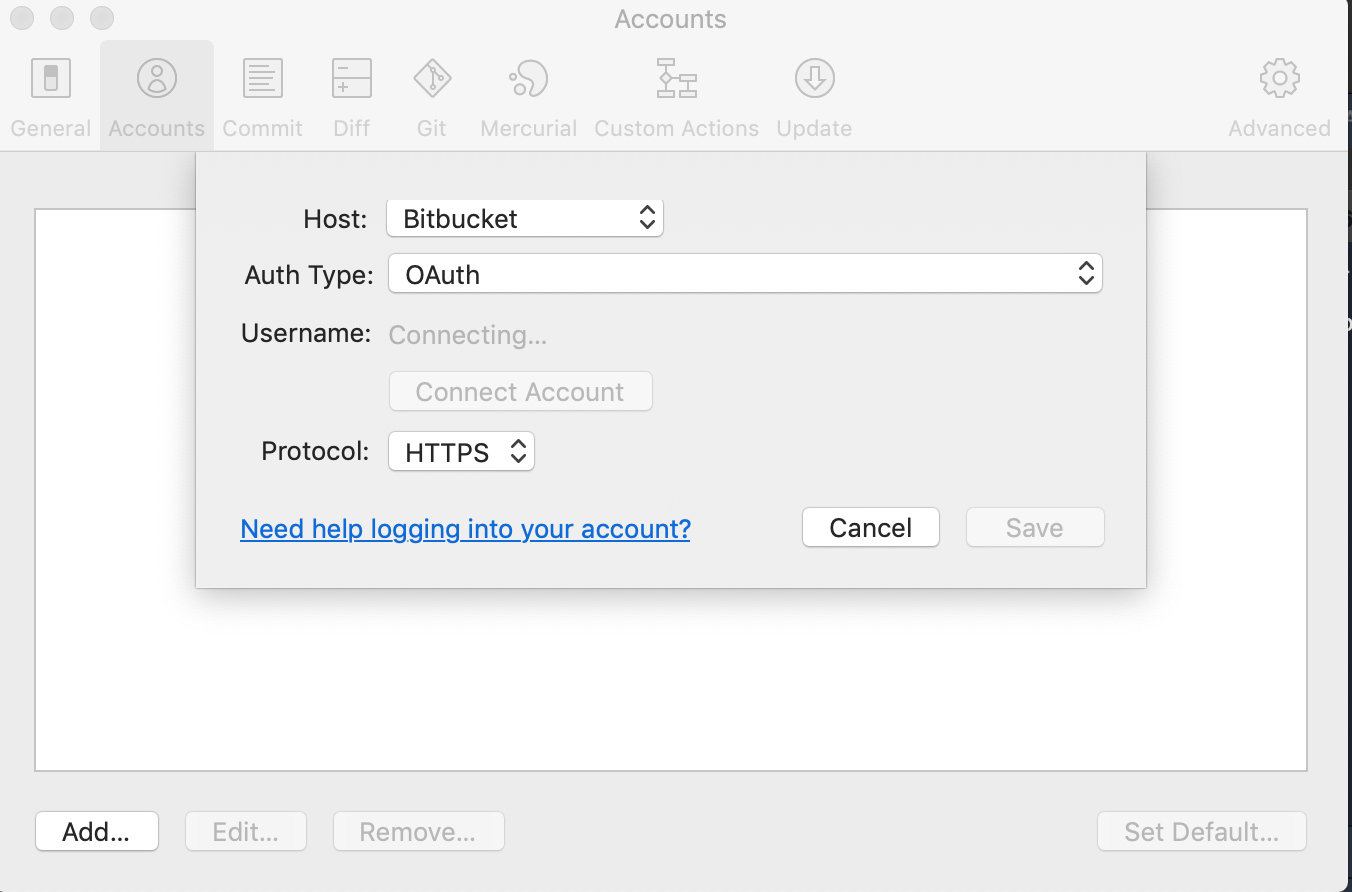Open the General preferences icon
The width and height of the screenshot is (1352, 892).
[x=51, y=79]
